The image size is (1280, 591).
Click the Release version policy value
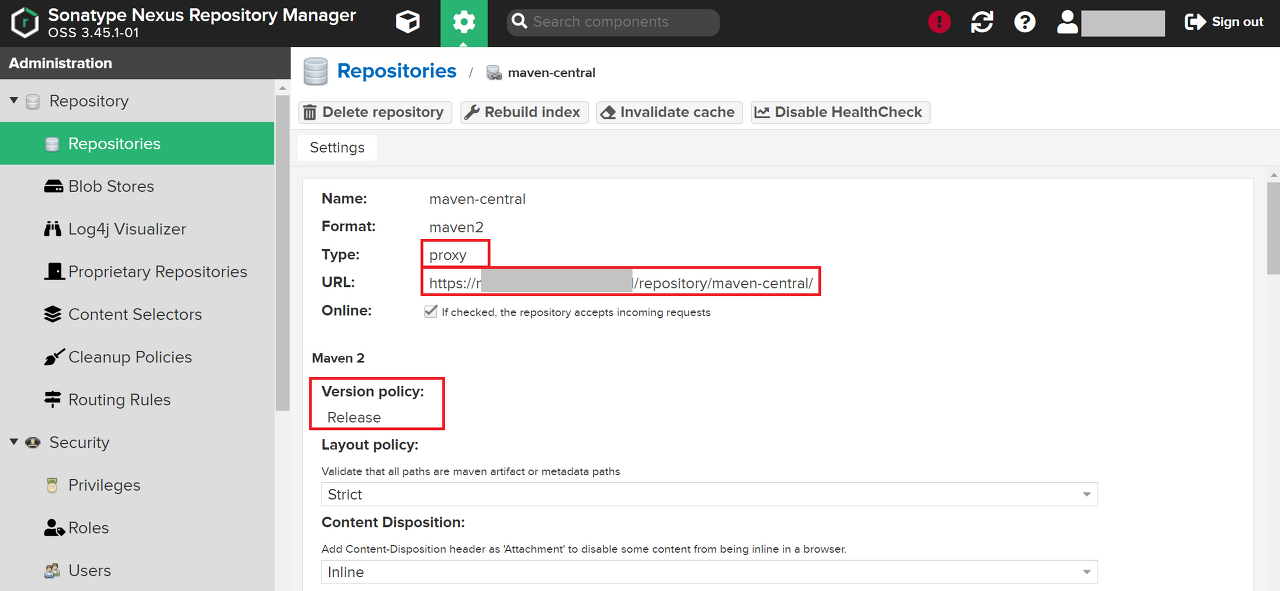[x=354, y=417]
